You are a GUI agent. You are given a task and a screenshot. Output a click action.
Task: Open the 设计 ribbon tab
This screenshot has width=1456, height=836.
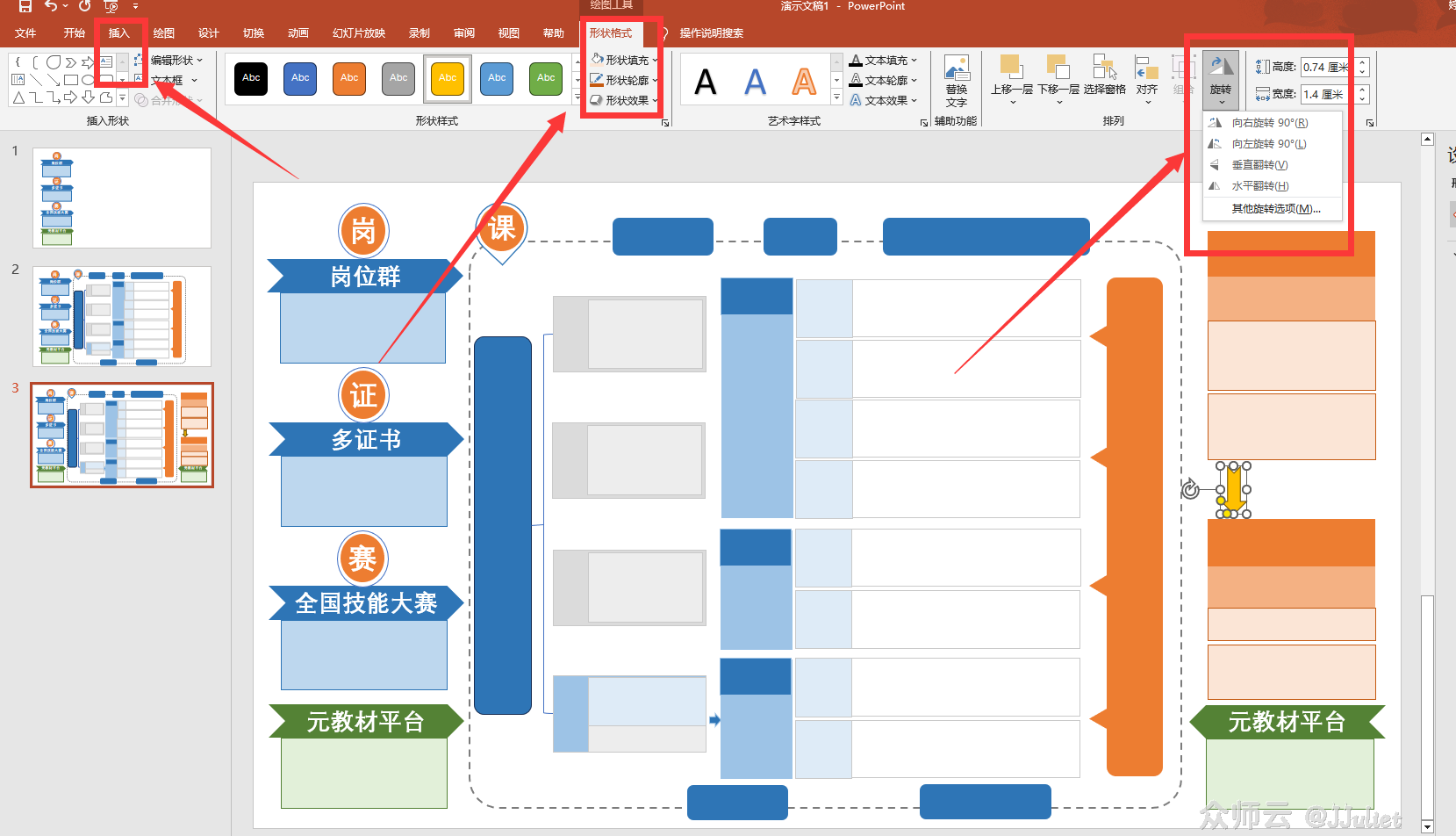pos(209,33)
